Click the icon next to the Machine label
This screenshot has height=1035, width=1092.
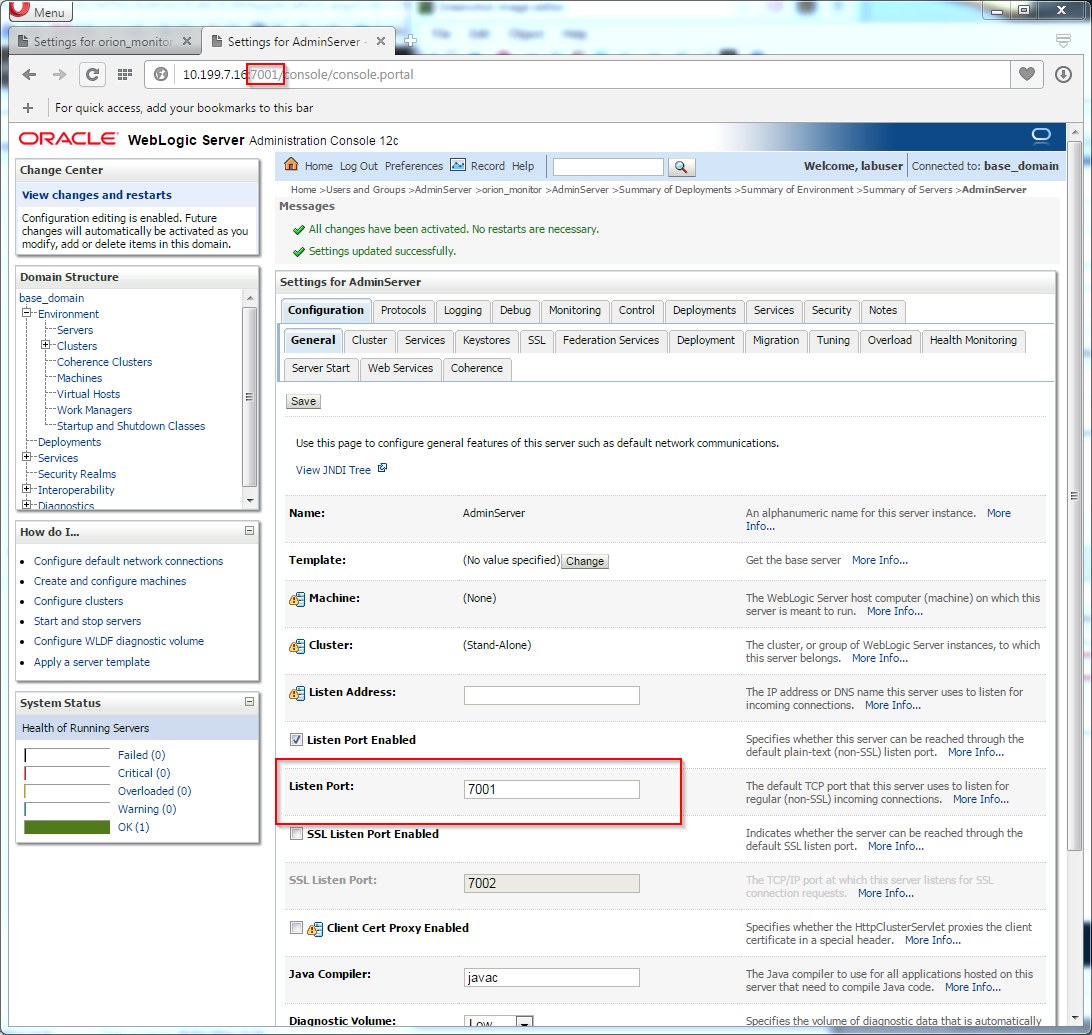click(297, 598)
